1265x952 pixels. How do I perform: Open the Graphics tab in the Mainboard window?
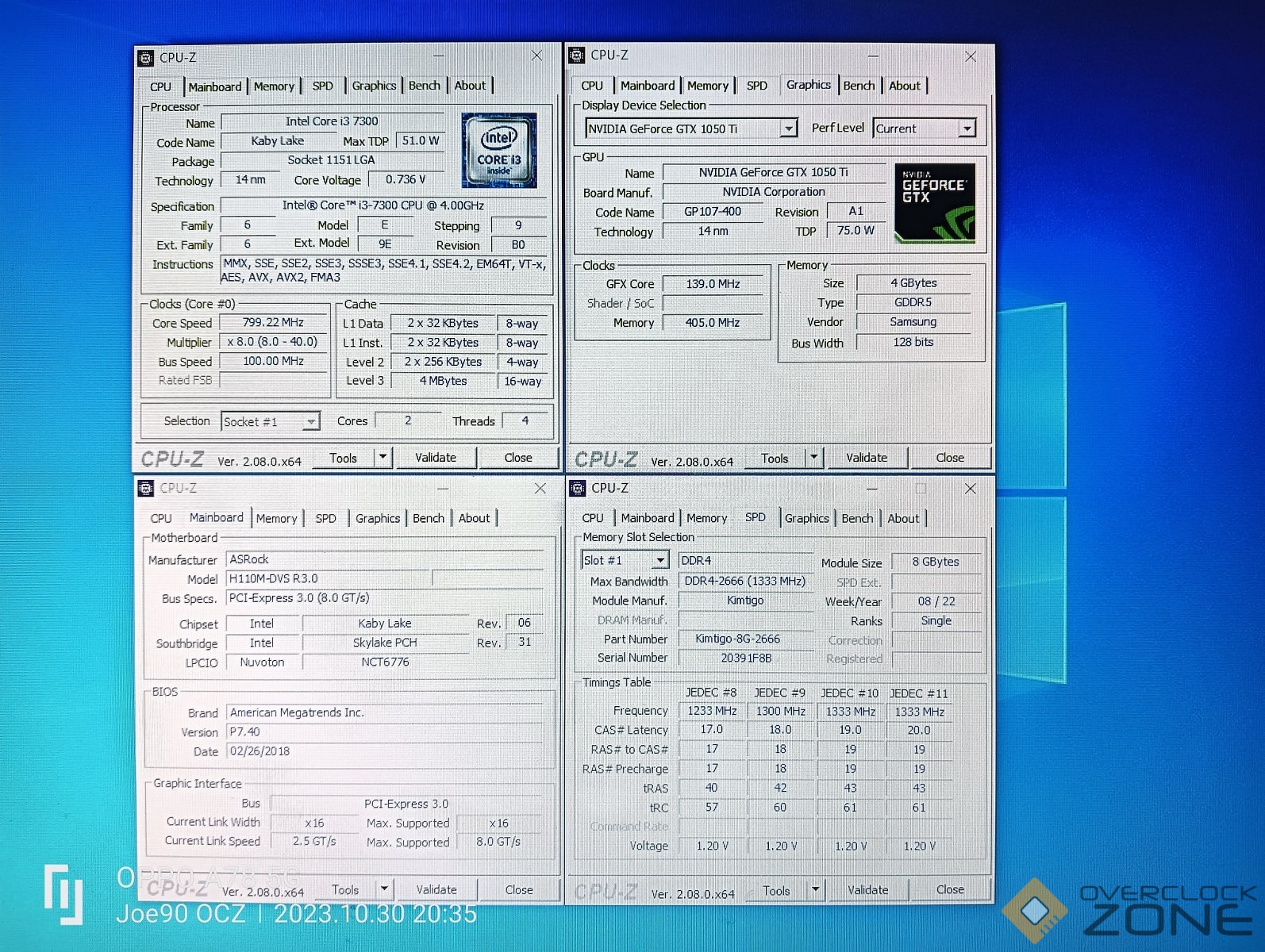[378, 518]
